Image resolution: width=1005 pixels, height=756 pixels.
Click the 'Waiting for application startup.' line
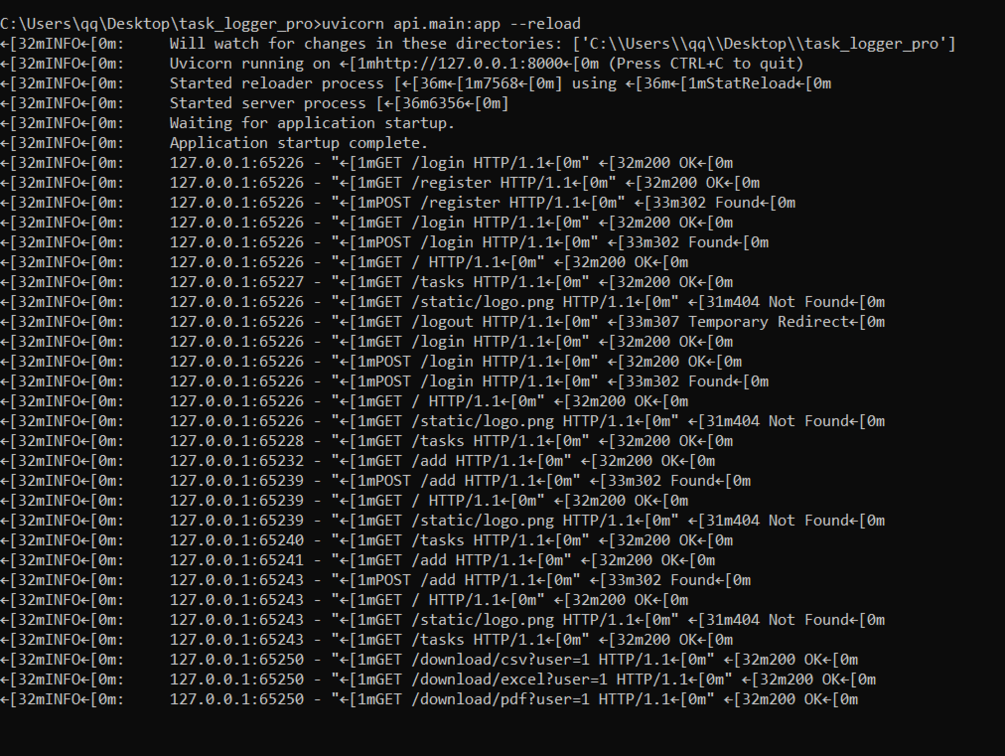click(312, 123)
